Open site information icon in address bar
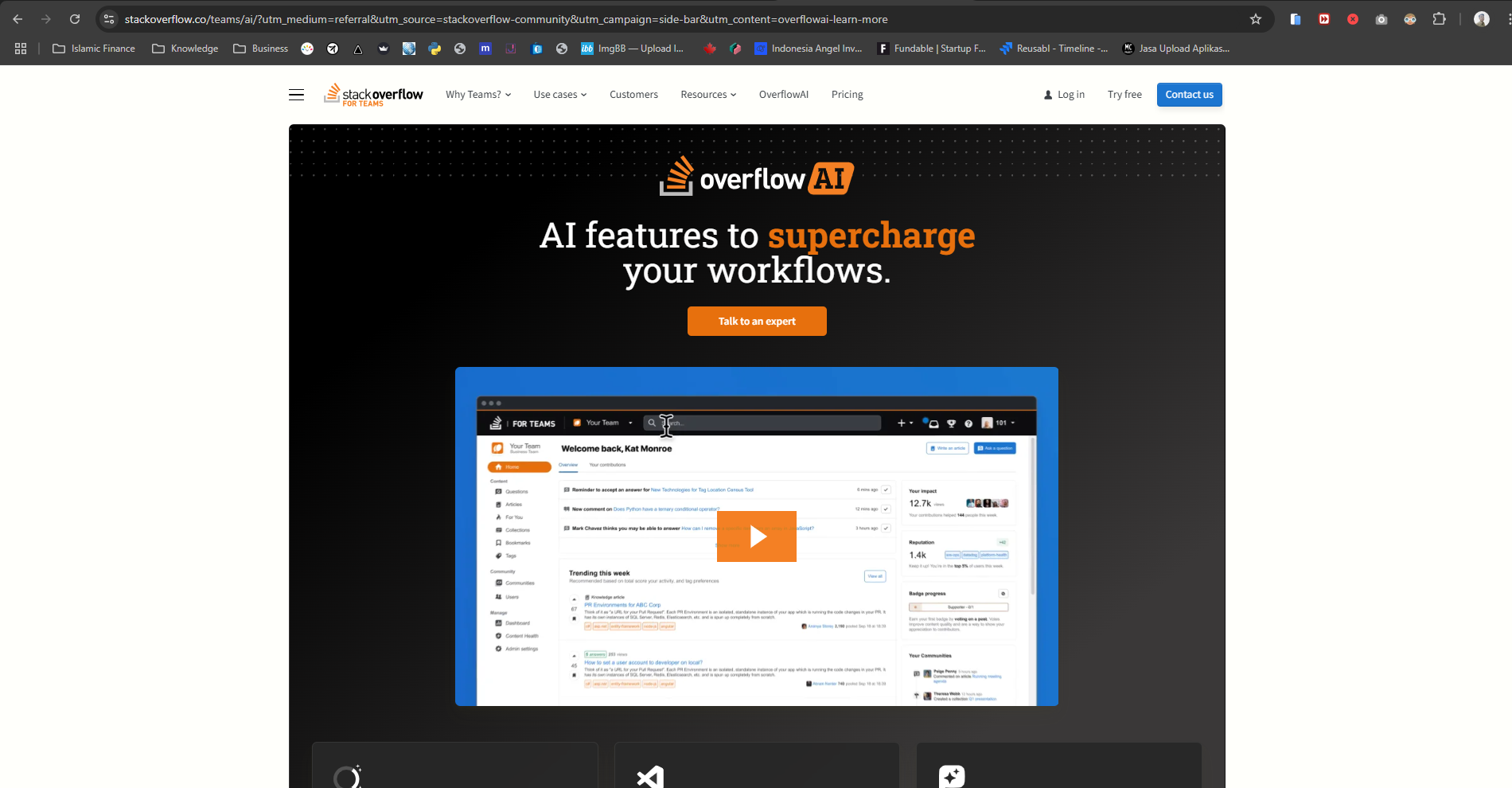Screen dimensions: 1512x788 [x=109, y=19]
